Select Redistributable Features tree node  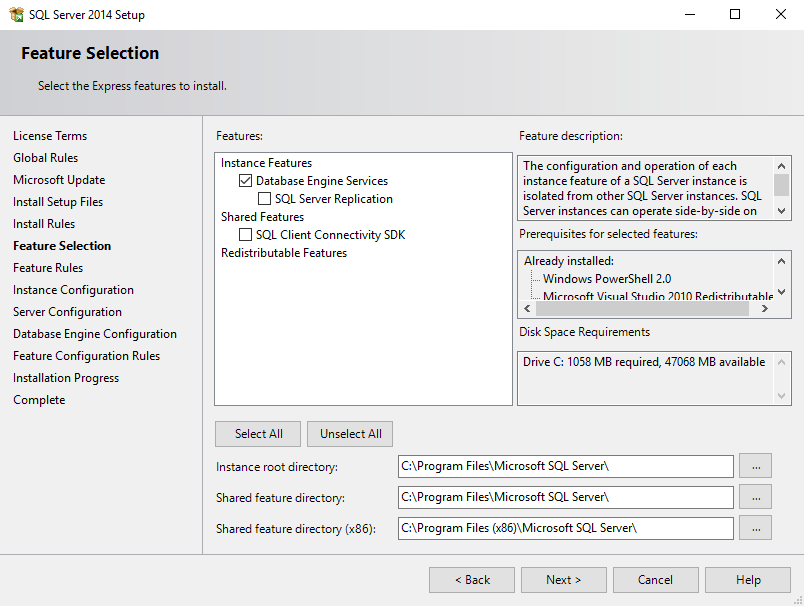[x=284, y=253]
